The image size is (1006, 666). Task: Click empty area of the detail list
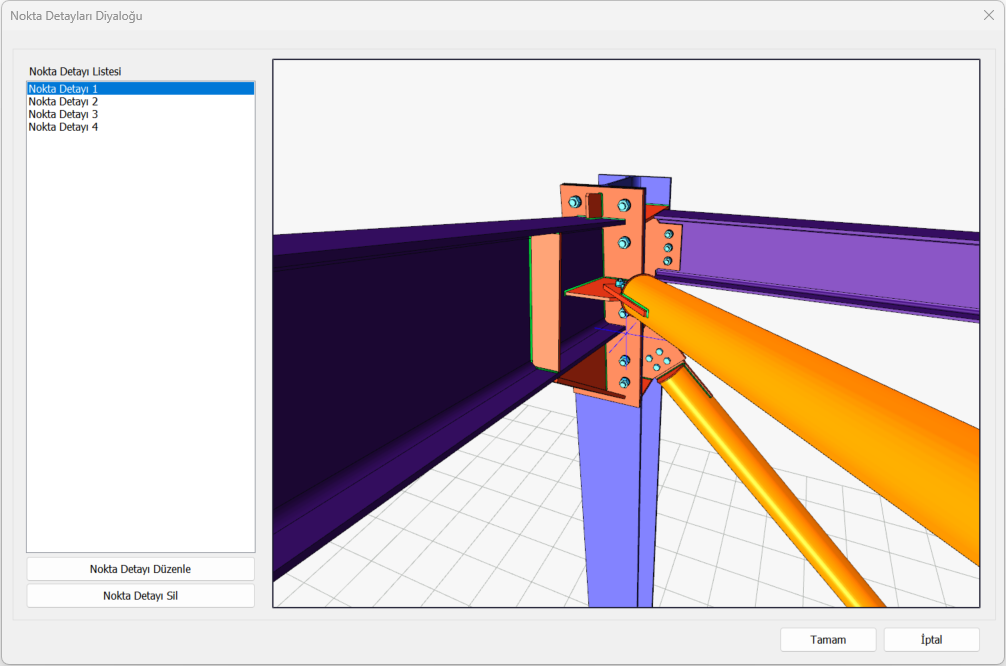[x=140, y=350]
